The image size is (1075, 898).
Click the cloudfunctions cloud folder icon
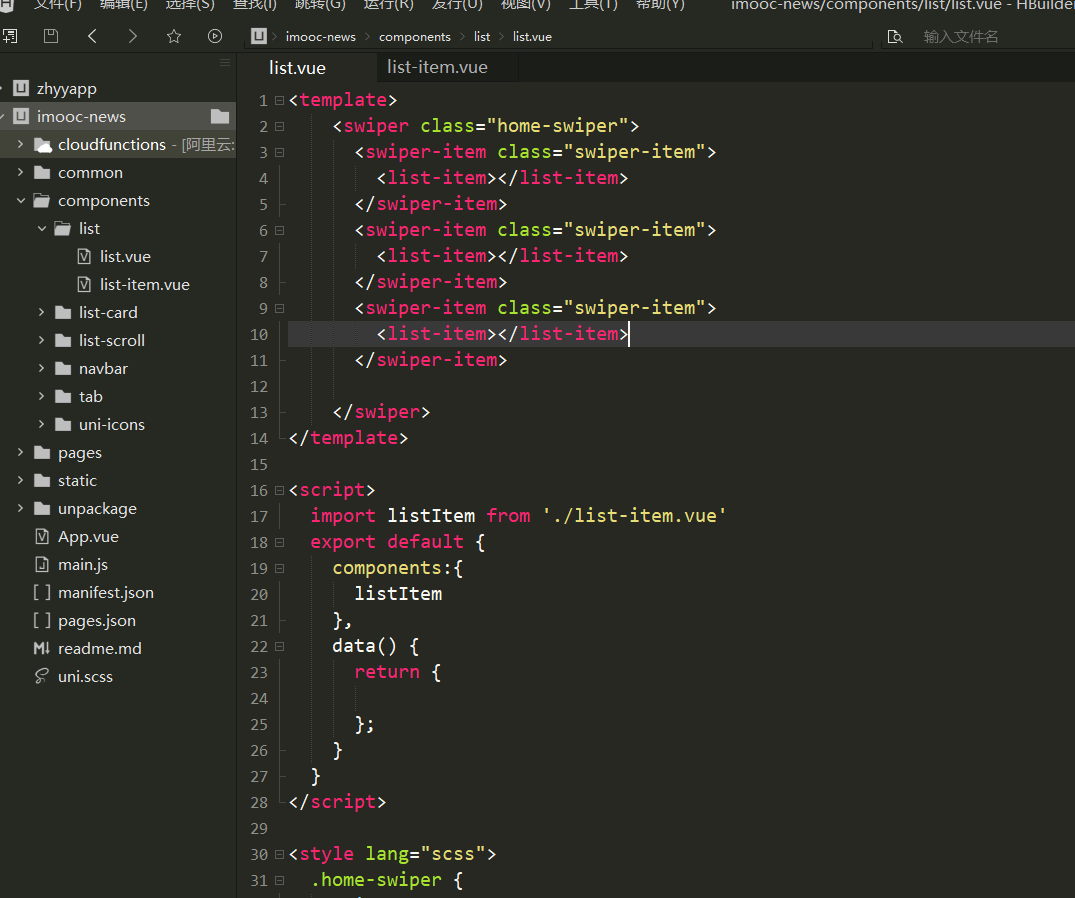pyautogui.click(x=43, y=145)
